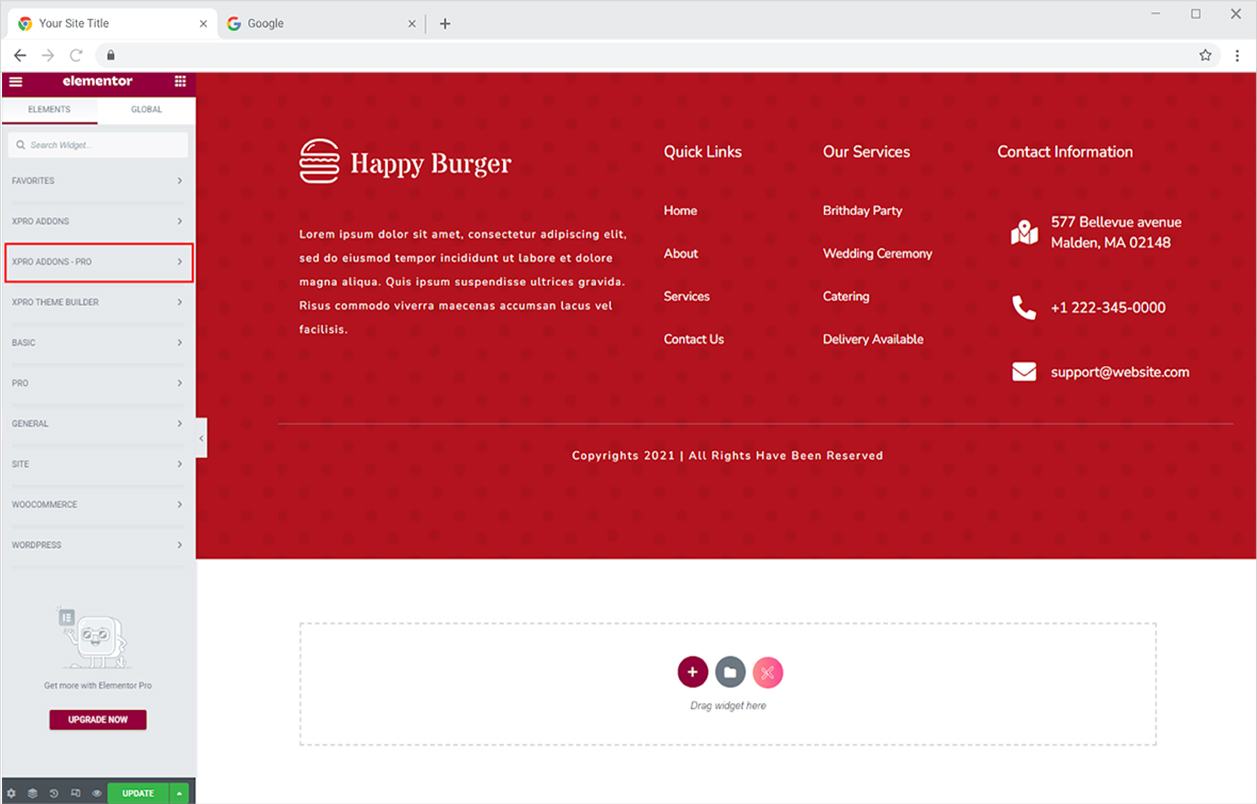Toggle preview changes eye icon
1257x804 pixels.
(x=97, y=793)
